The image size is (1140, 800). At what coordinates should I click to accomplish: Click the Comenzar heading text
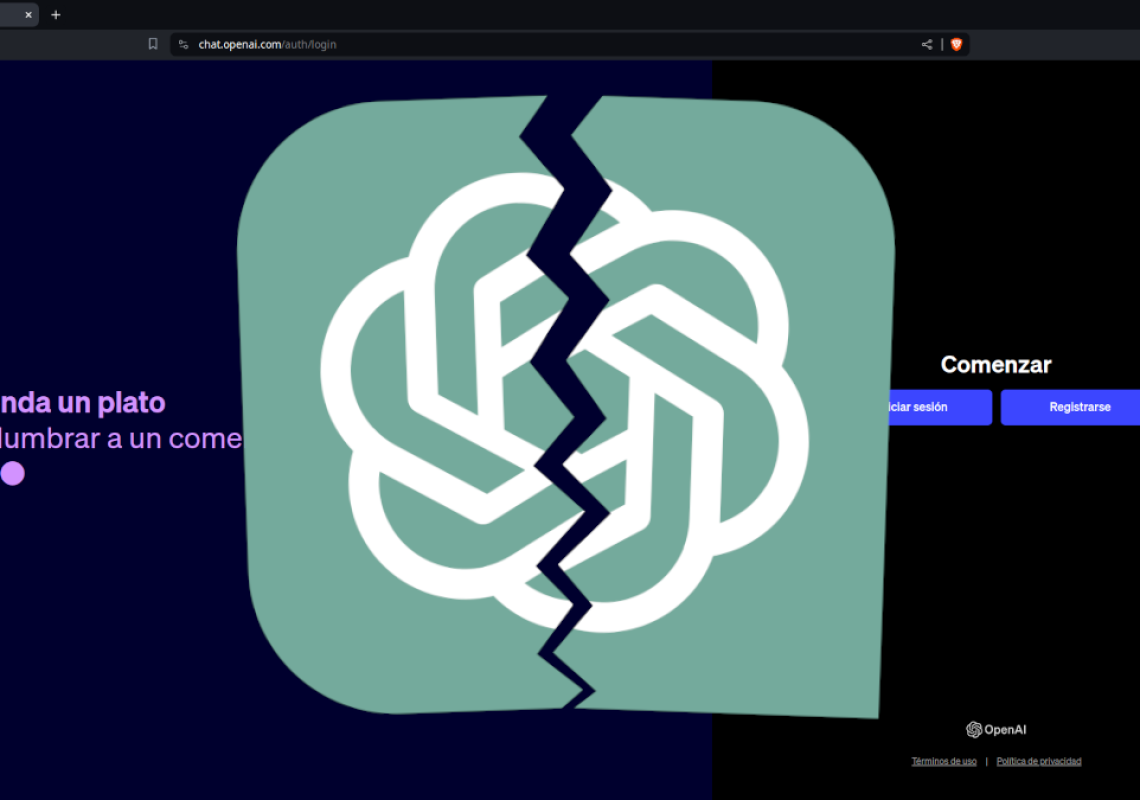point(996,364)
